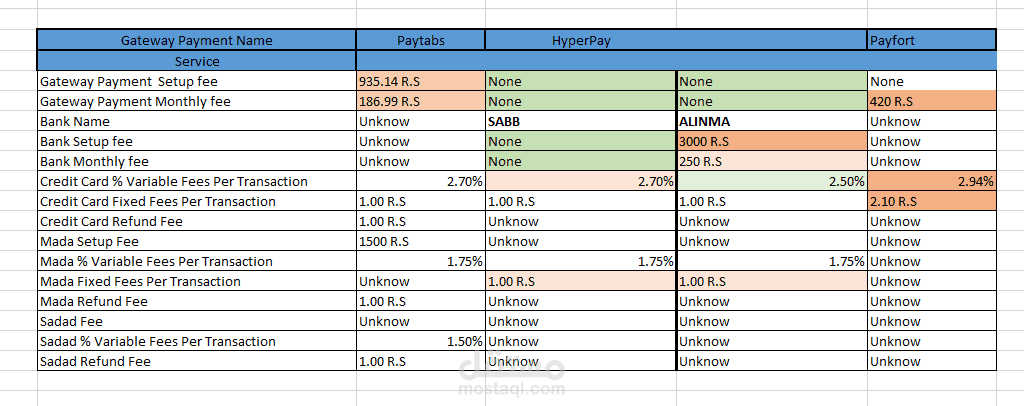
Task: Click the 935.14 R.S setup fee cell
Action: pyautogui.click(x=421, y=82)
